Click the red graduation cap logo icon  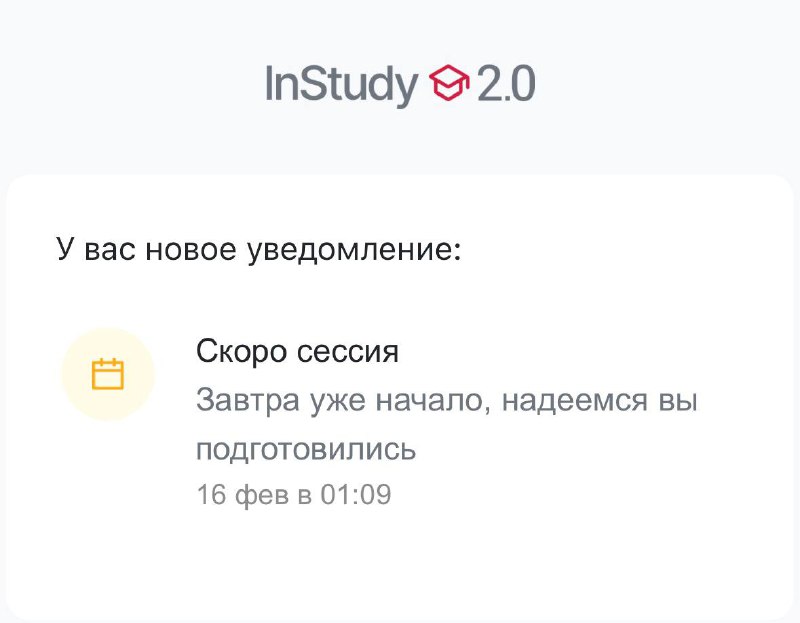[x=449, y=84]
